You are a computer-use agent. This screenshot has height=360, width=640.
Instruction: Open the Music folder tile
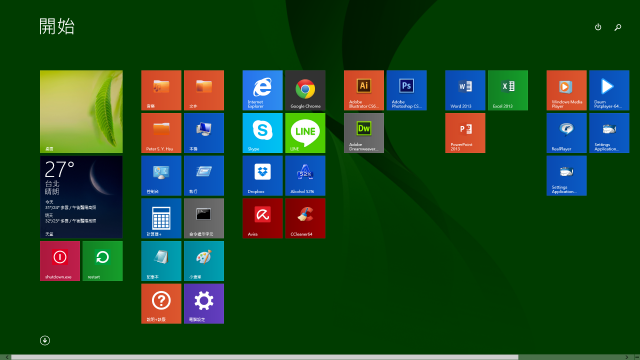coord(161,90)
